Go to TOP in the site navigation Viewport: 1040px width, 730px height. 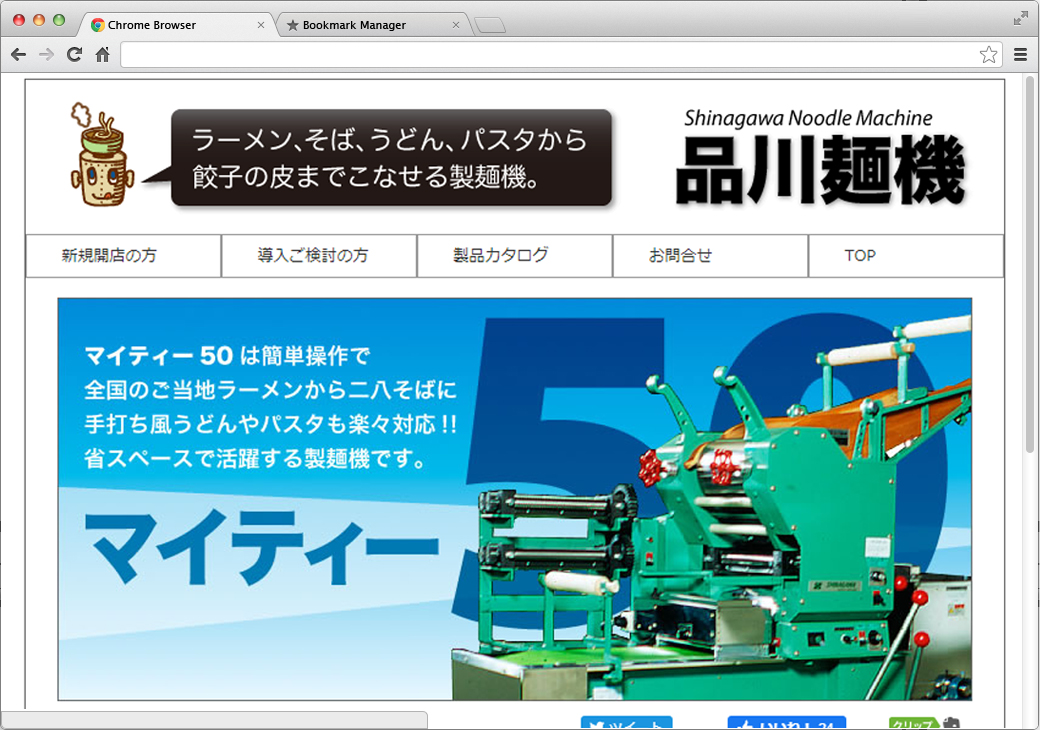pyautogui.click(x=906, y=256)
